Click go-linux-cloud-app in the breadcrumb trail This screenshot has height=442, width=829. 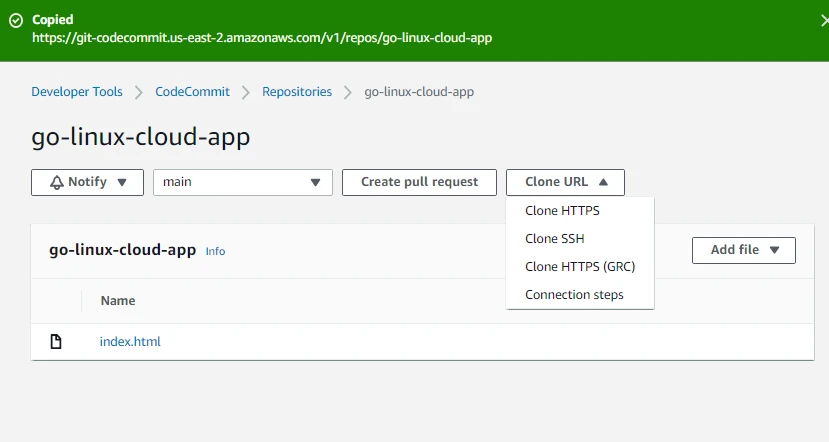pyautogui.click(x=419, y=92)
